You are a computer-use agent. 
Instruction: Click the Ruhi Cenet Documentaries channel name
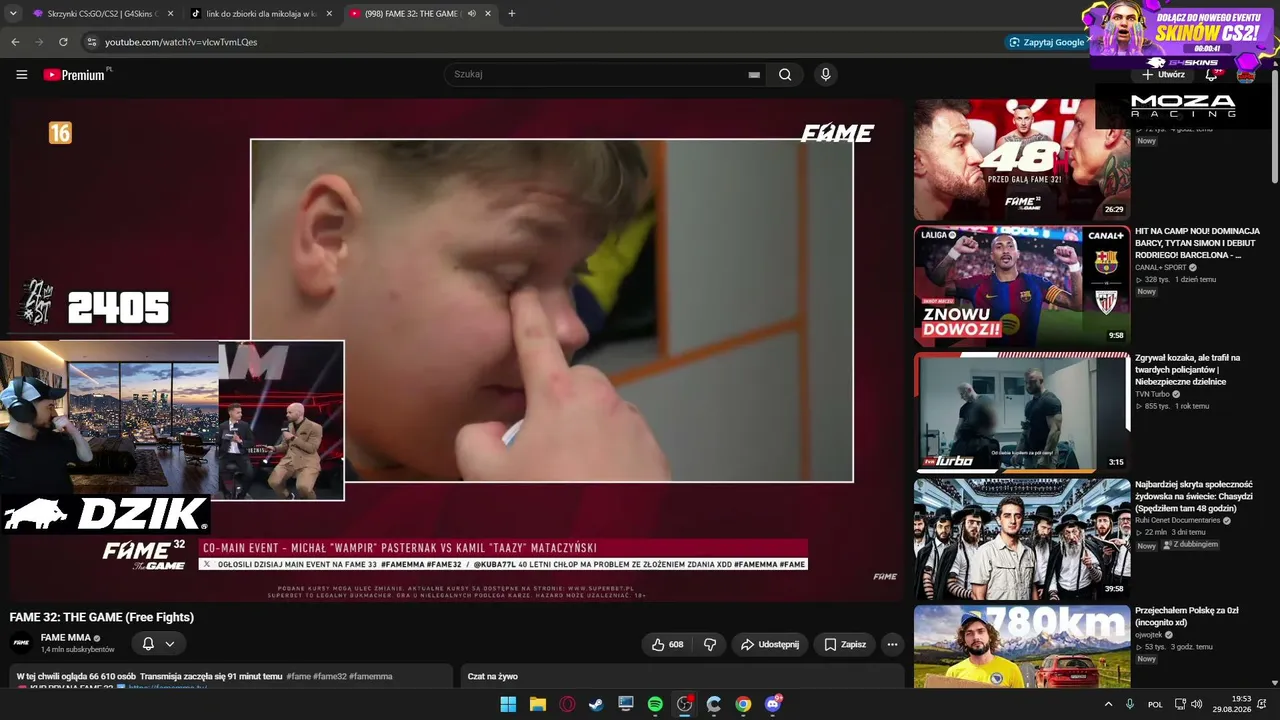(x=1177, y=521)
